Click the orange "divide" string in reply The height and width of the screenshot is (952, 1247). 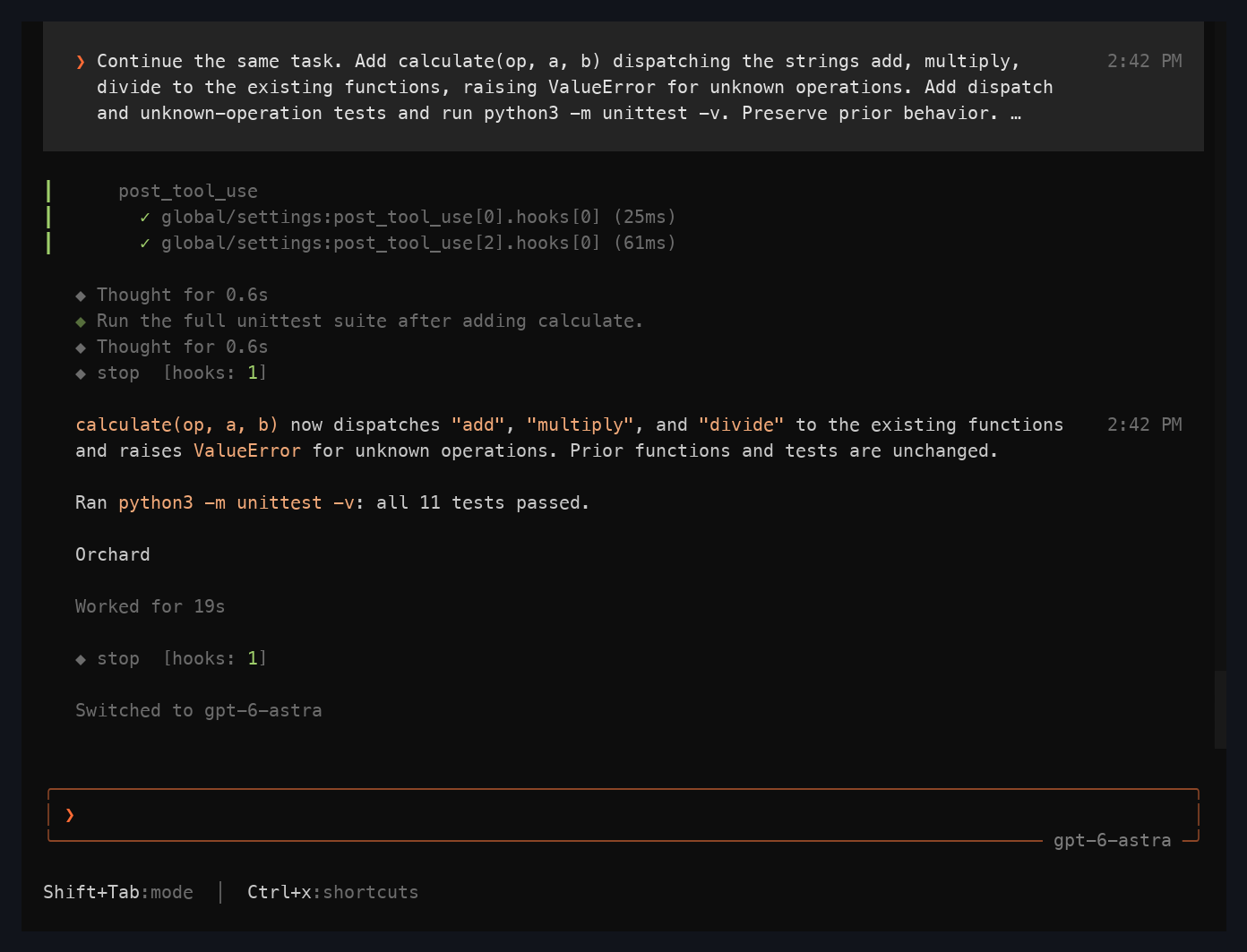pyautogui.click(x=742, y=425)
